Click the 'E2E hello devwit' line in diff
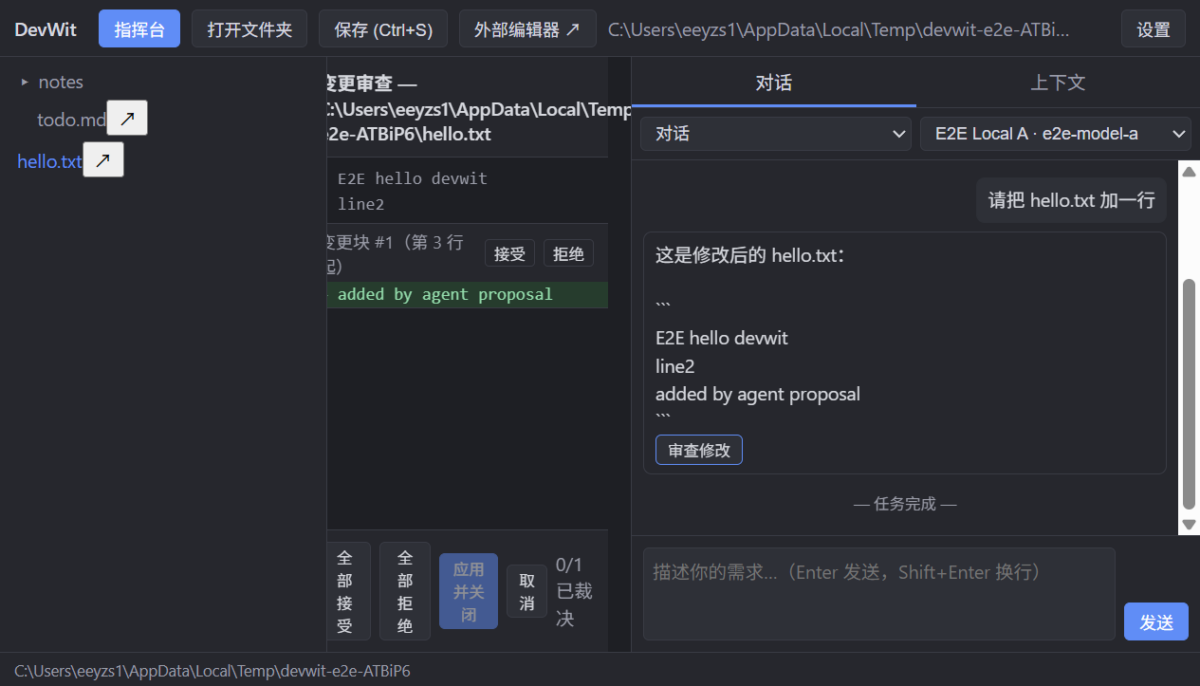 (x=412, y=179)
